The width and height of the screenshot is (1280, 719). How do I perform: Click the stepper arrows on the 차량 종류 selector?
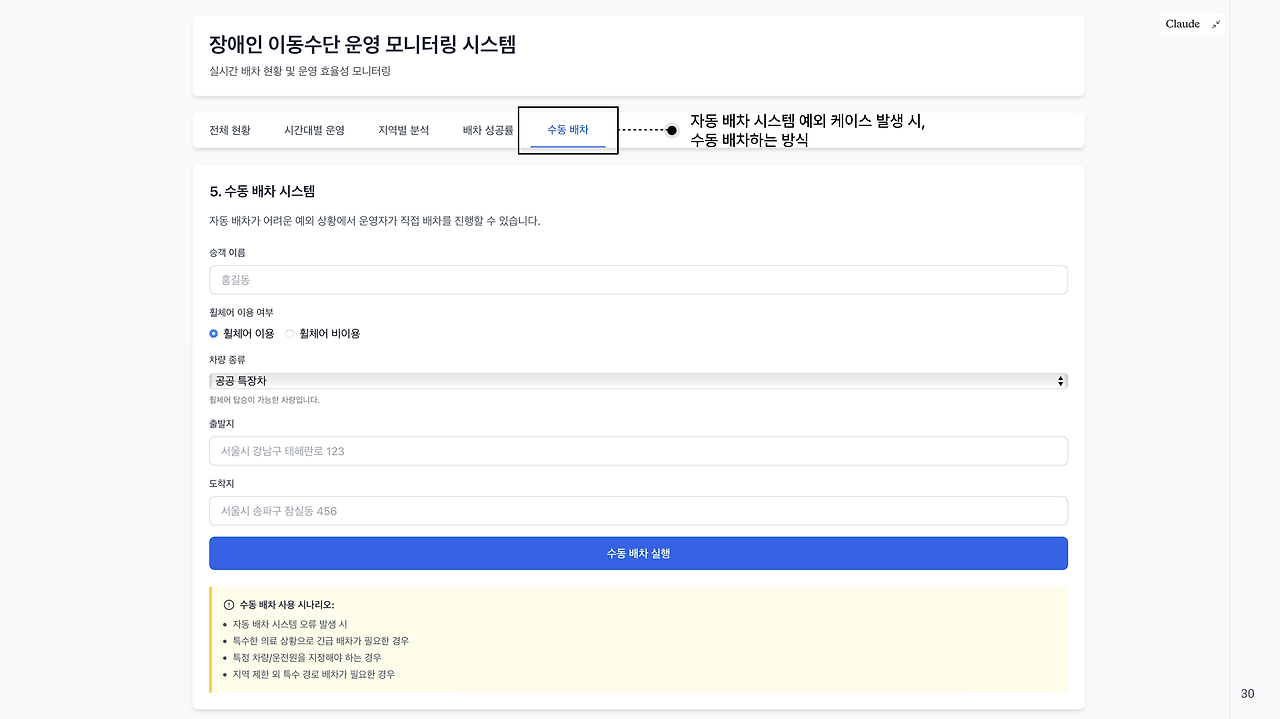[1059, 380]
